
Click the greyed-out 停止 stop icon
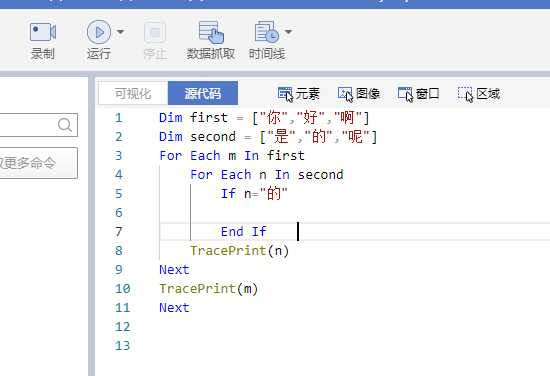point(155,33)
